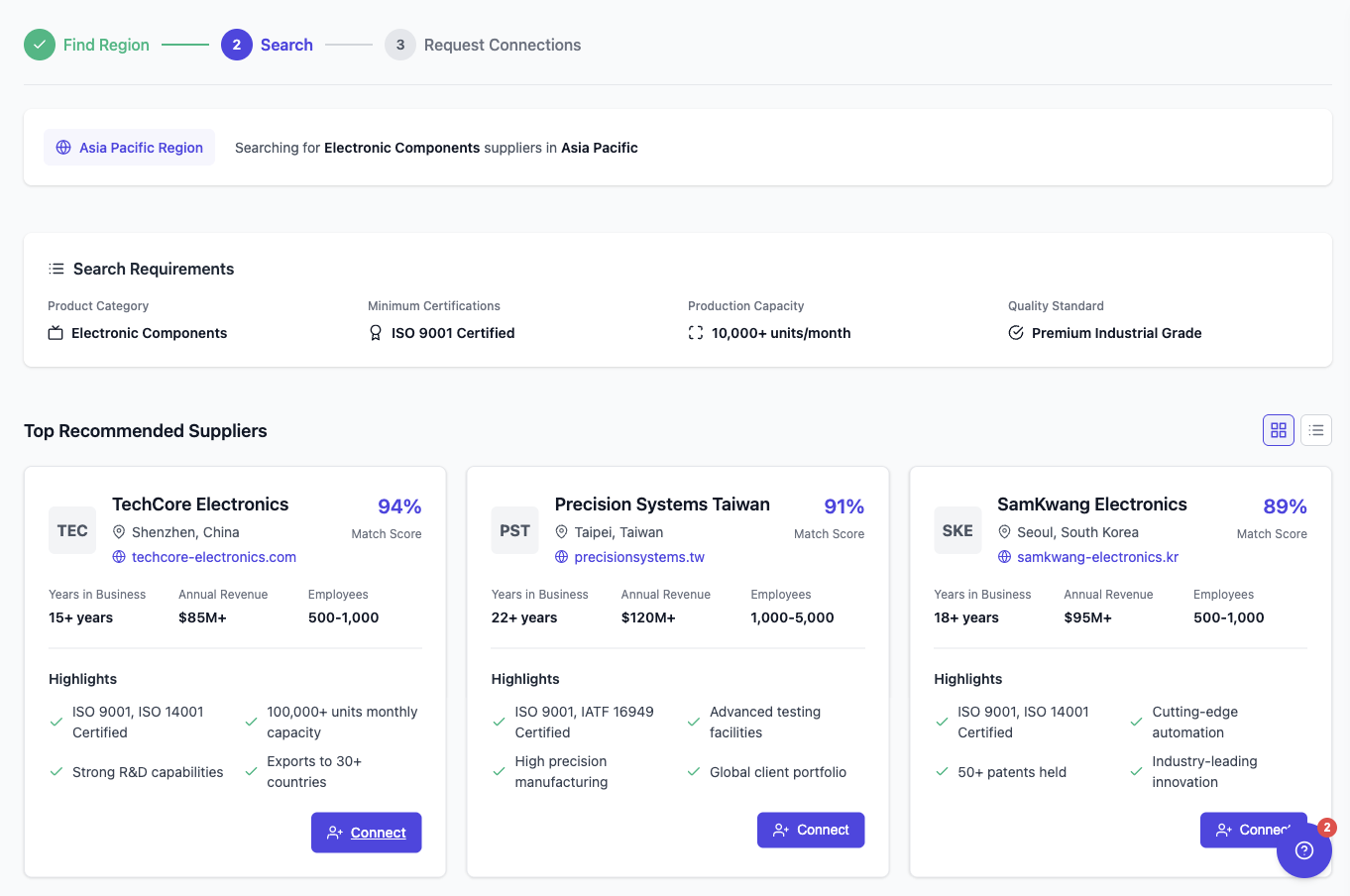Open the floating help question mark button
1350x896 pixels.
point(1304,850)
